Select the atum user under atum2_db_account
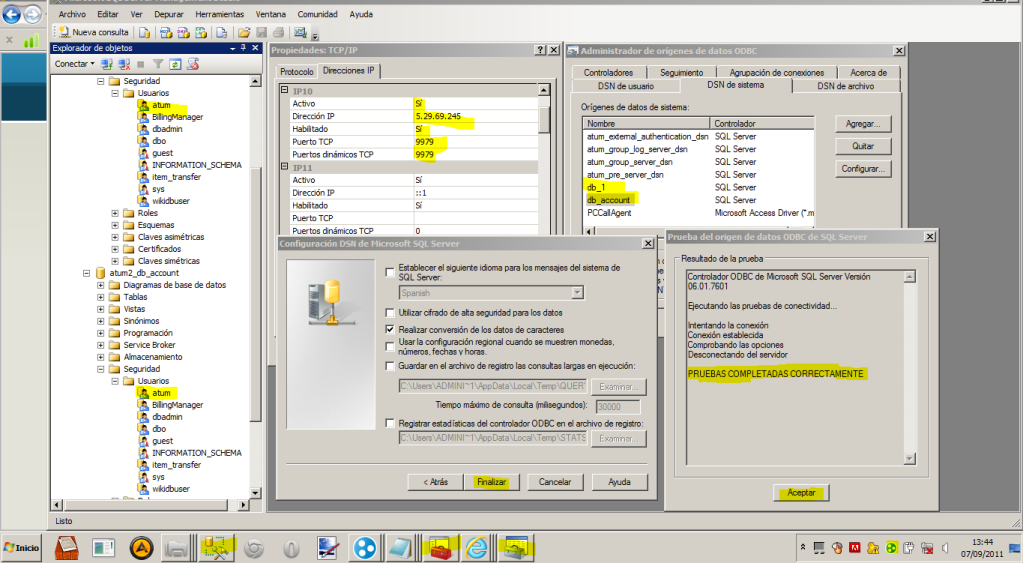The height and width of the screenshot is (563, 1023). pyautogui.click(x=162, y=393)
